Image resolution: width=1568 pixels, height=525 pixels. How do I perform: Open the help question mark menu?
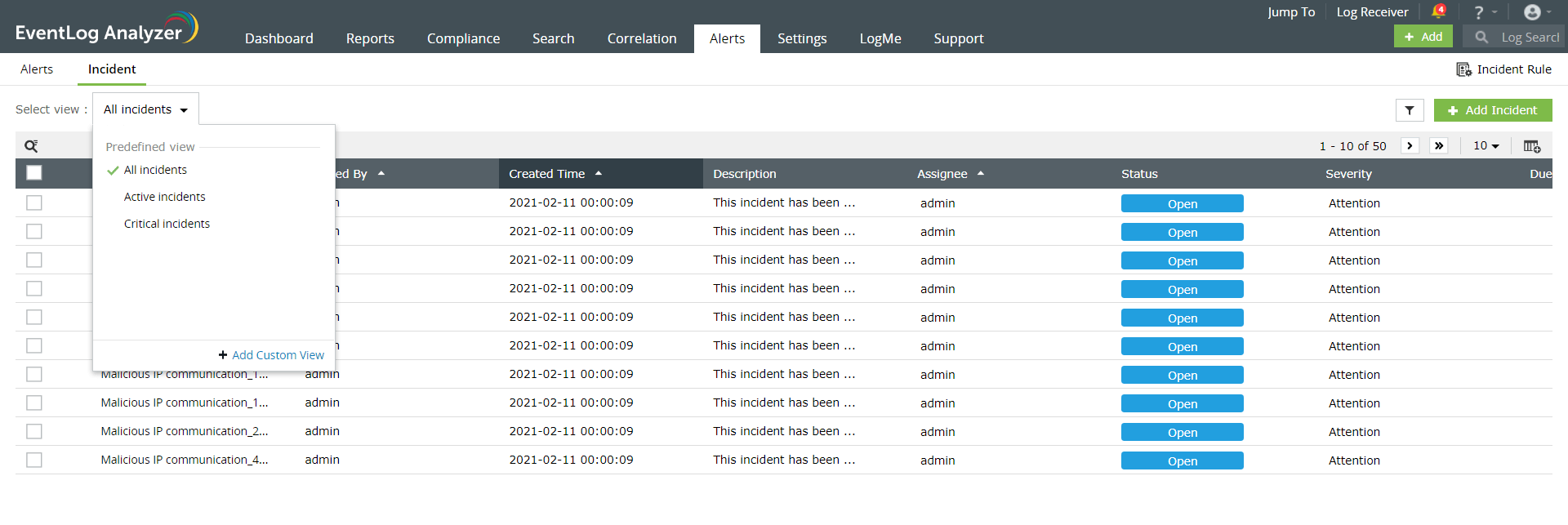(1479, 12)
